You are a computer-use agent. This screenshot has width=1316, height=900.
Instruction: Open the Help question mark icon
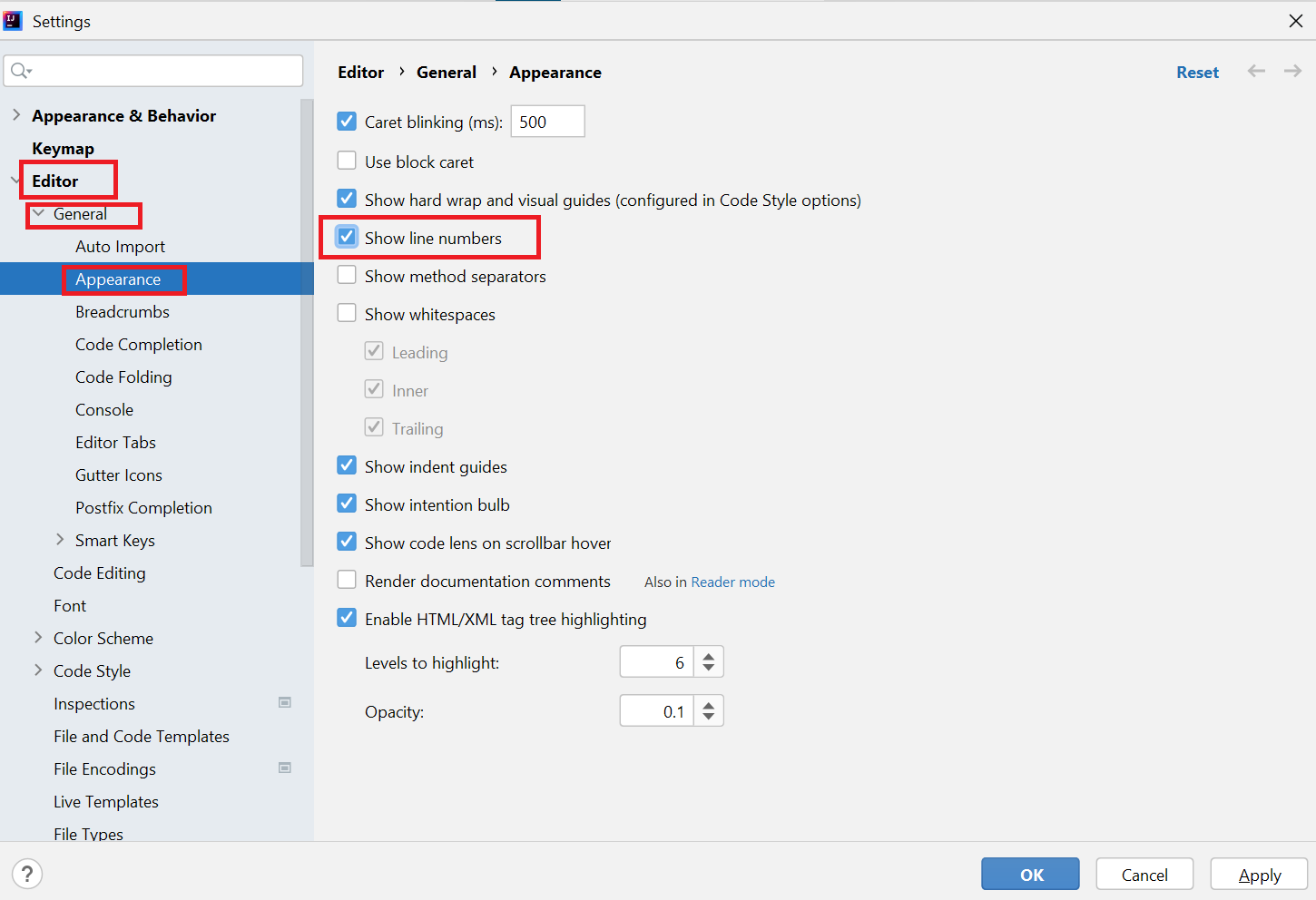click(x=27, y=874)
